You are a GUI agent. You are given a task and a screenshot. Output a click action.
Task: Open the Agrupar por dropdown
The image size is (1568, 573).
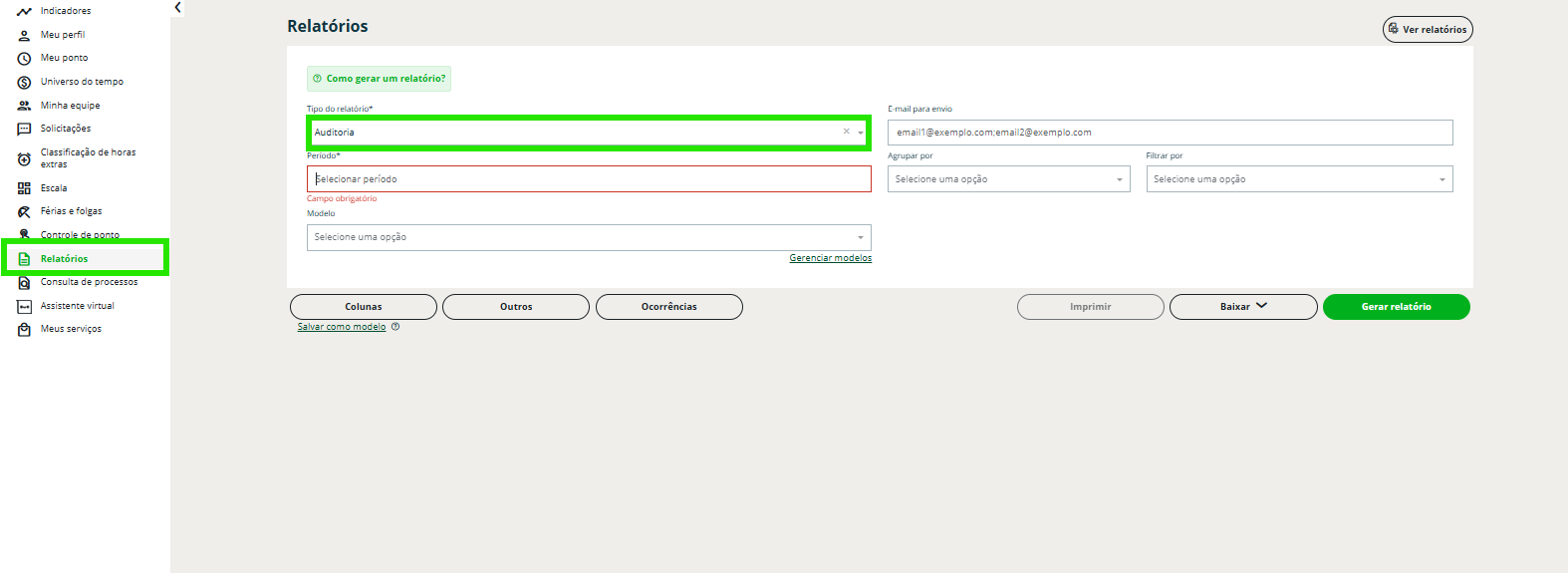(1008, 179)
